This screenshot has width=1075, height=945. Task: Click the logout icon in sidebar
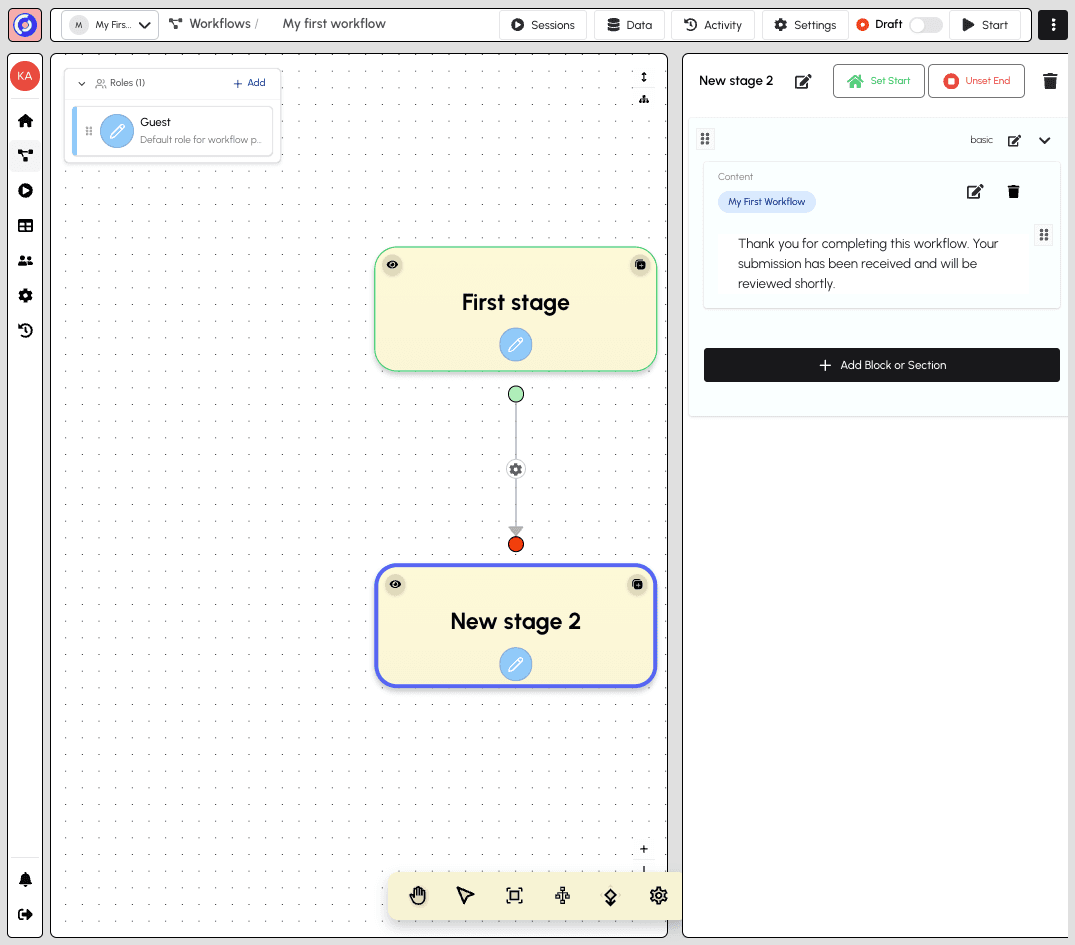pos(26,914)
